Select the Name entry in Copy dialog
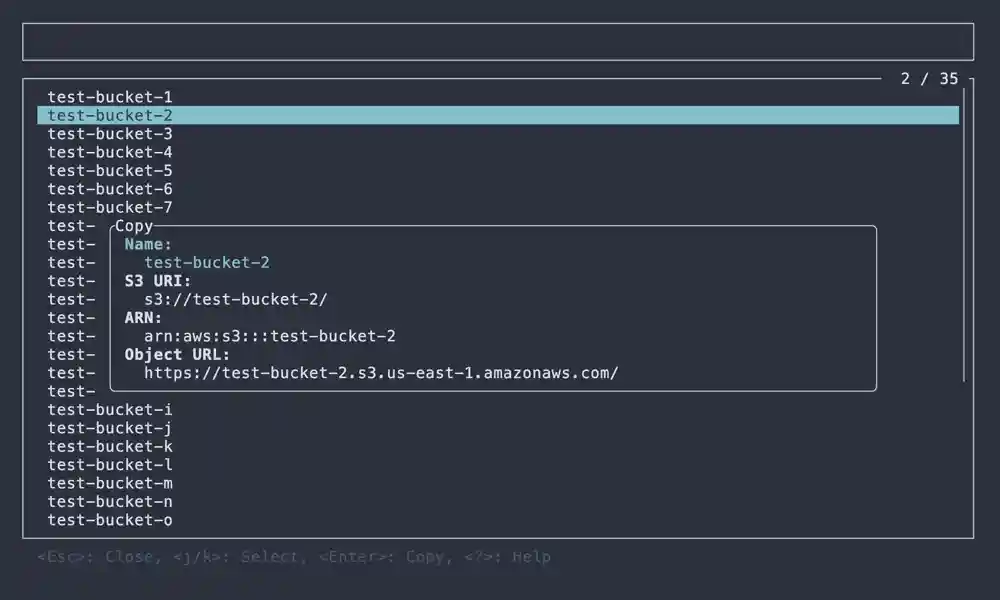Viewport: 1000px width, 600px height. (148, 244)
